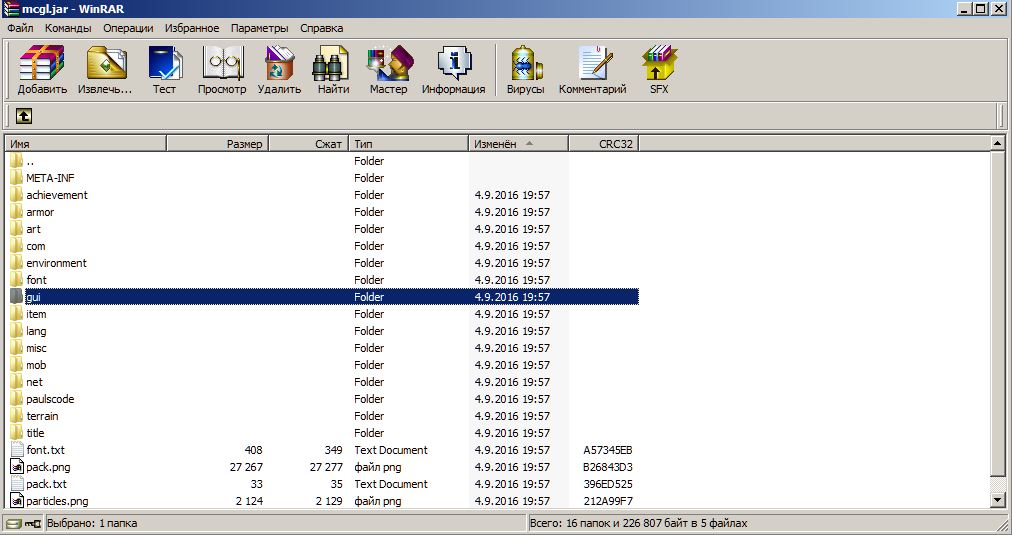Sort list by Размер column header
Screen dimensions: 1012x535
[x=217, y=144]
